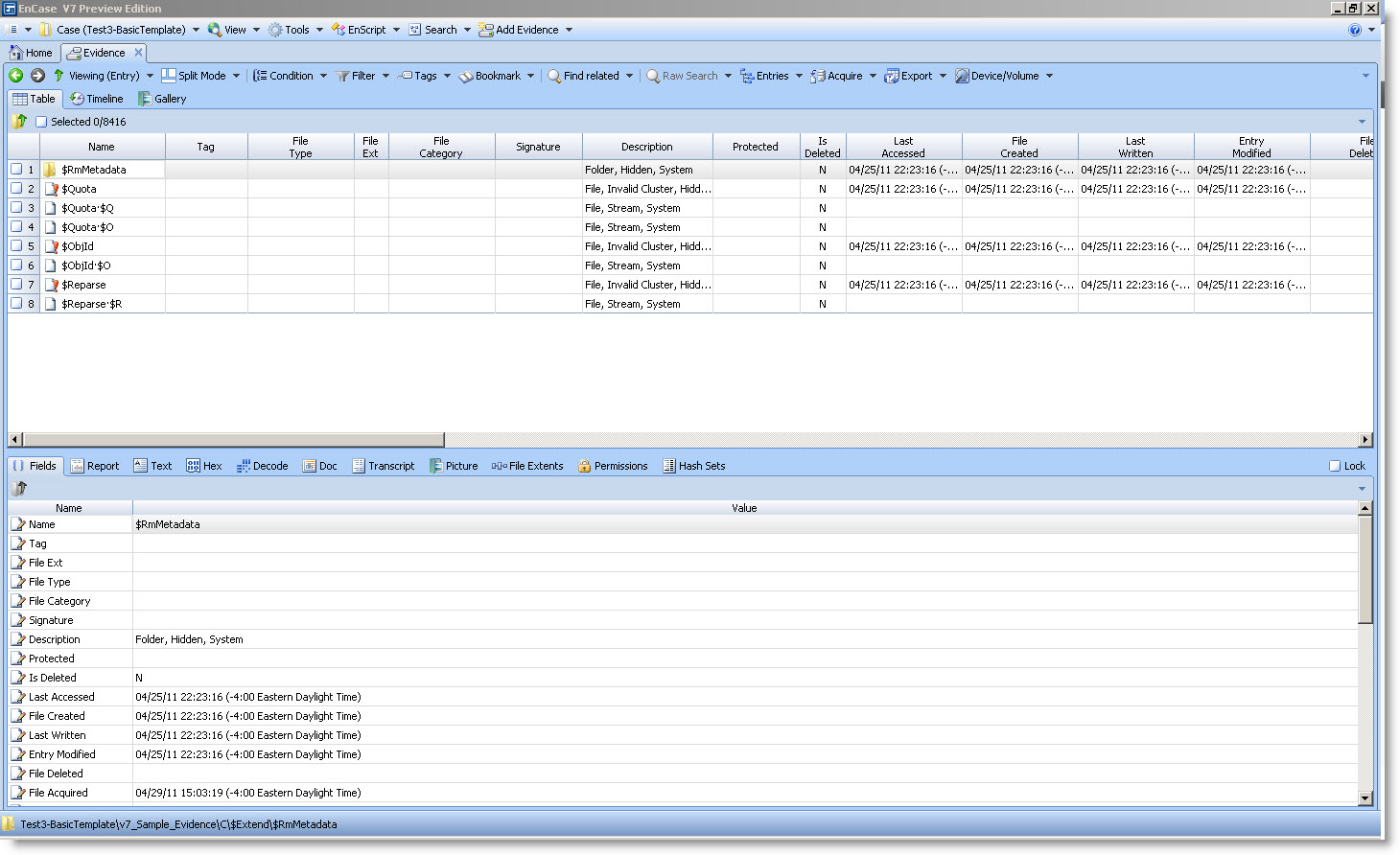Click the Tools gear icon
Viewport: 1400px width, 855px height.
point(275,30)
